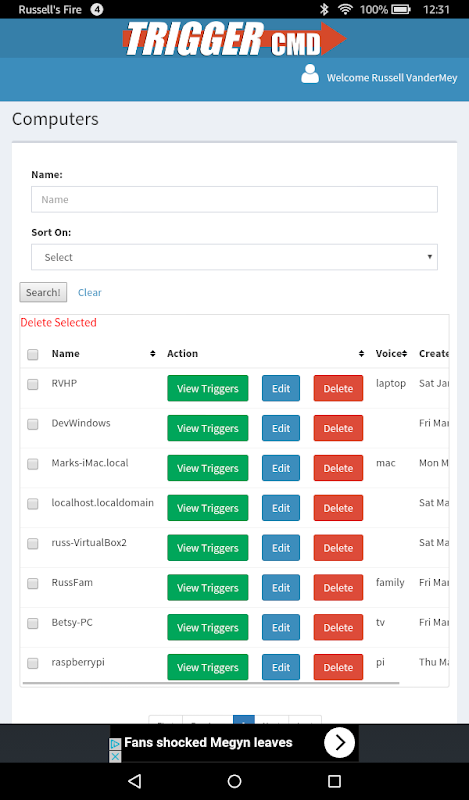
Task: Open the TriggerCMD logo home link
Action: tap(235, 39)
